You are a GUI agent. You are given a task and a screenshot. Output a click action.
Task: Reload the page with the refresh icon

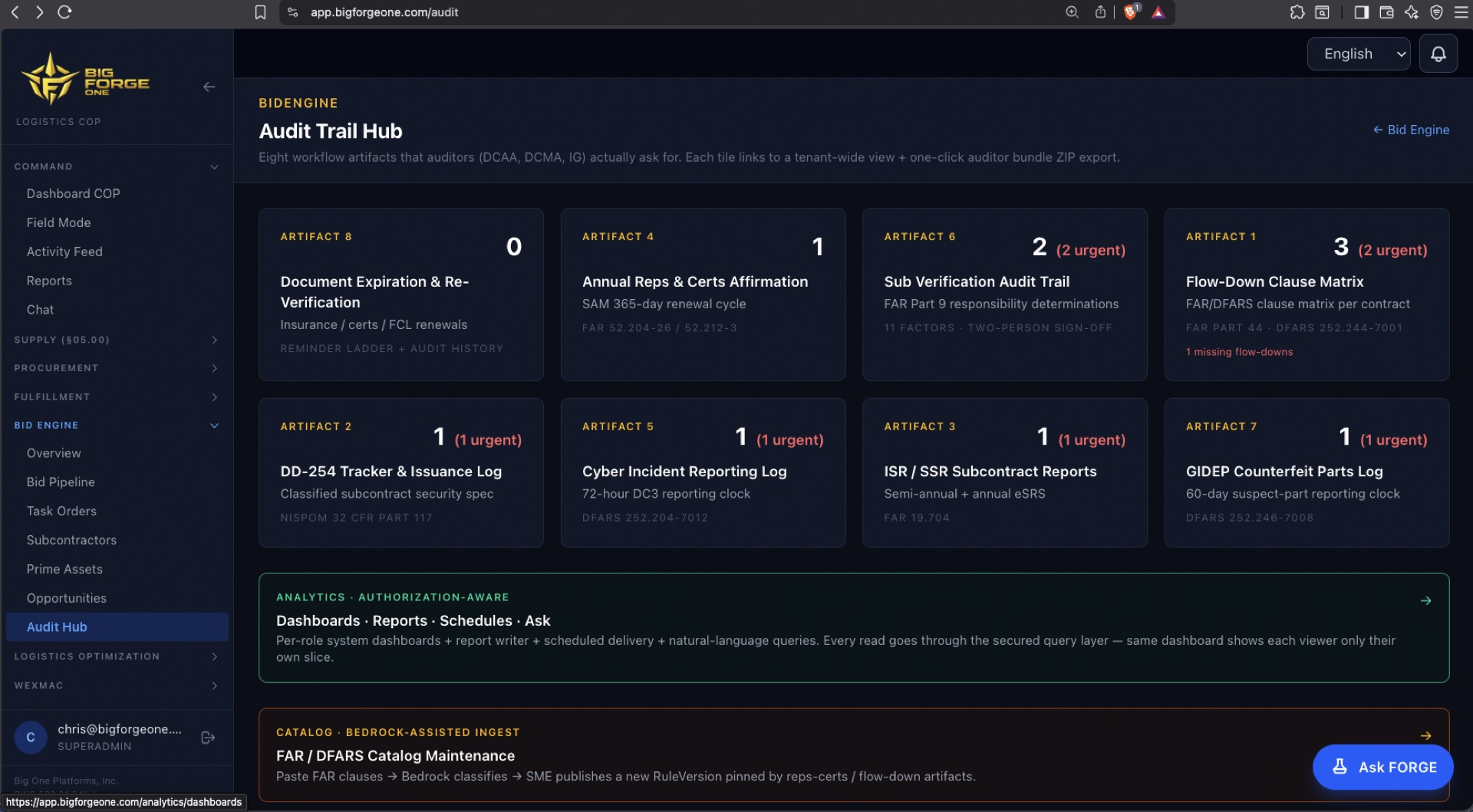click(64, 12)
